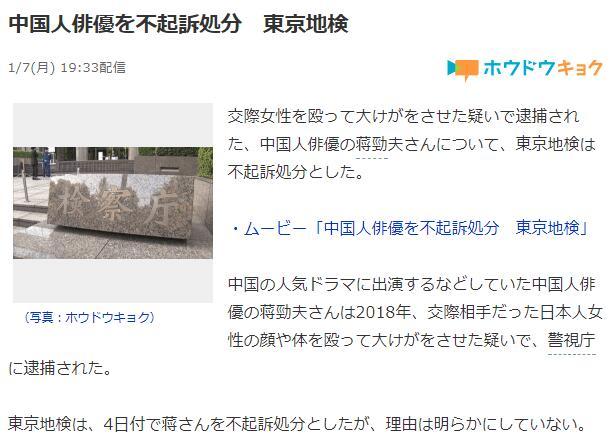Click the underlined 警視庁 keyword link

[572, 340]
